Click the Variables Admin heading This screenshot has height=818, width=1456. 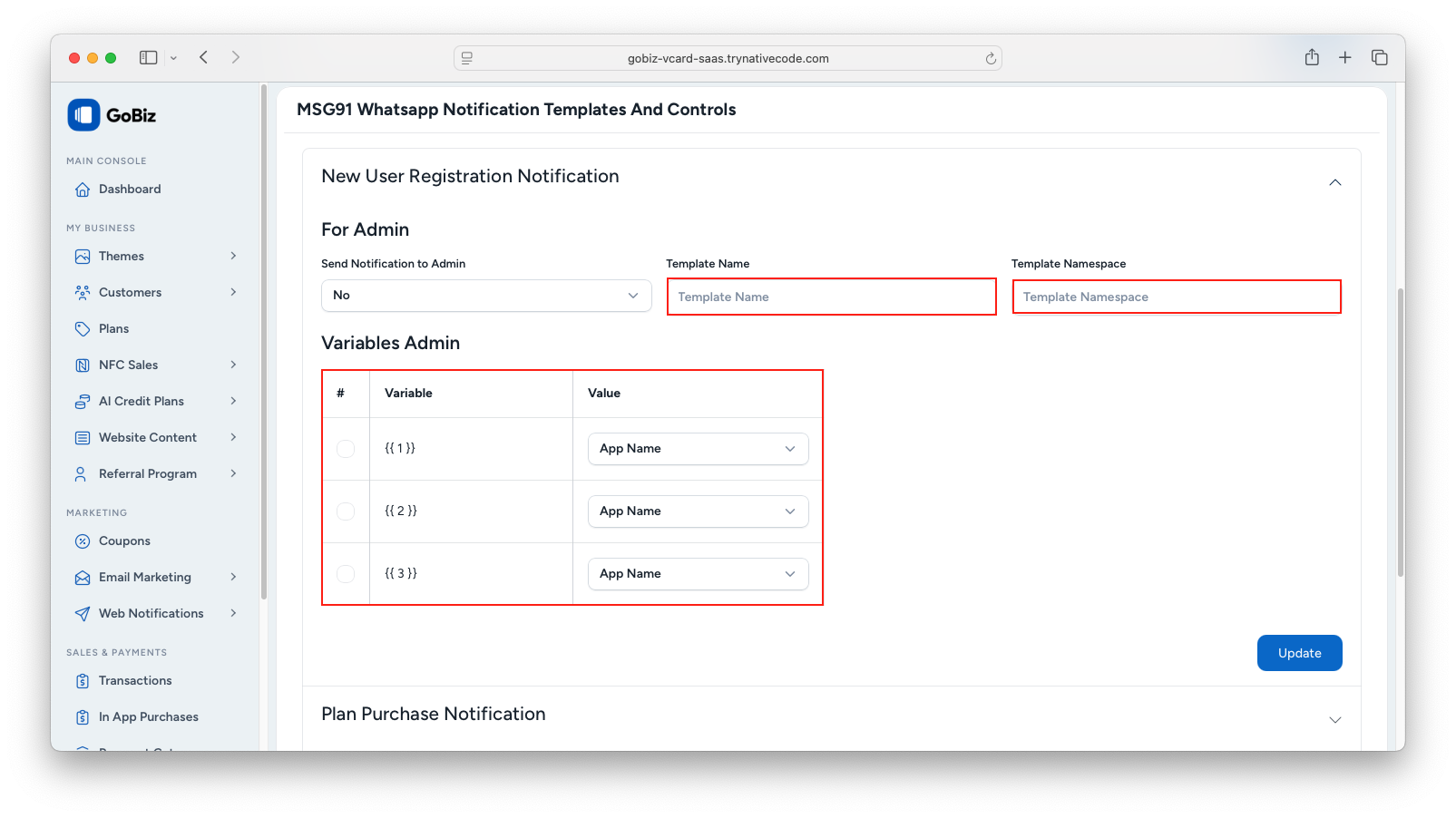click(x=390, y=343)
